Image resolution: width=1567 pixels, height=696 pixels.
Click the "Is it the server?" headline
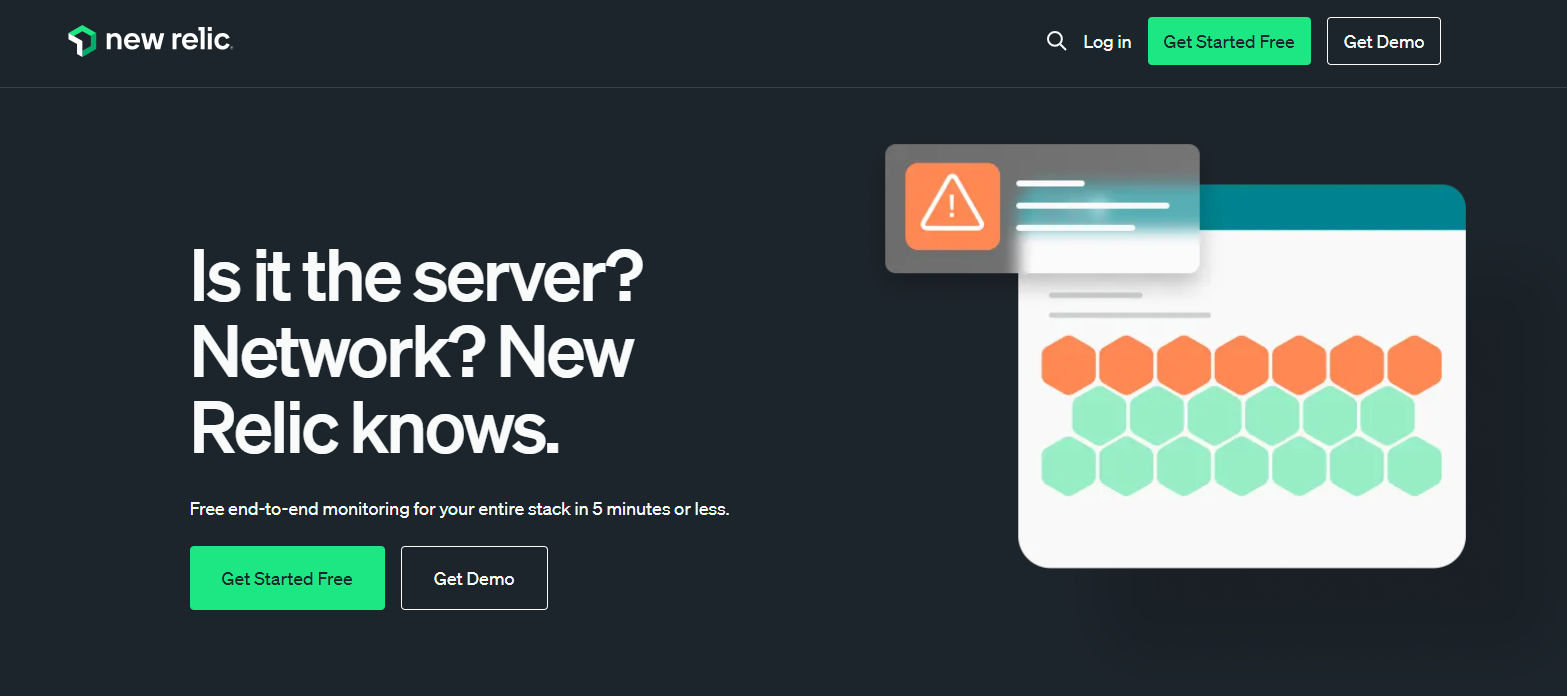pyautogui.click(x=416, y=278)
